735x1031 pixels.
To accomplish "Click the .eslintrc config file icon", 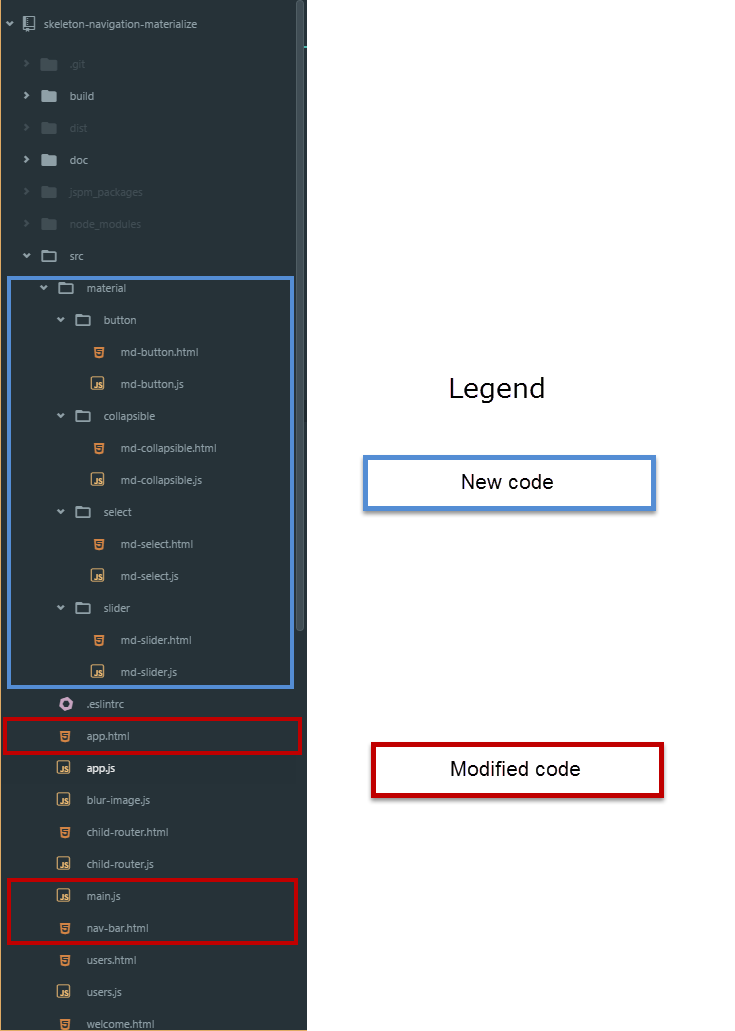I will pos(65,704).
